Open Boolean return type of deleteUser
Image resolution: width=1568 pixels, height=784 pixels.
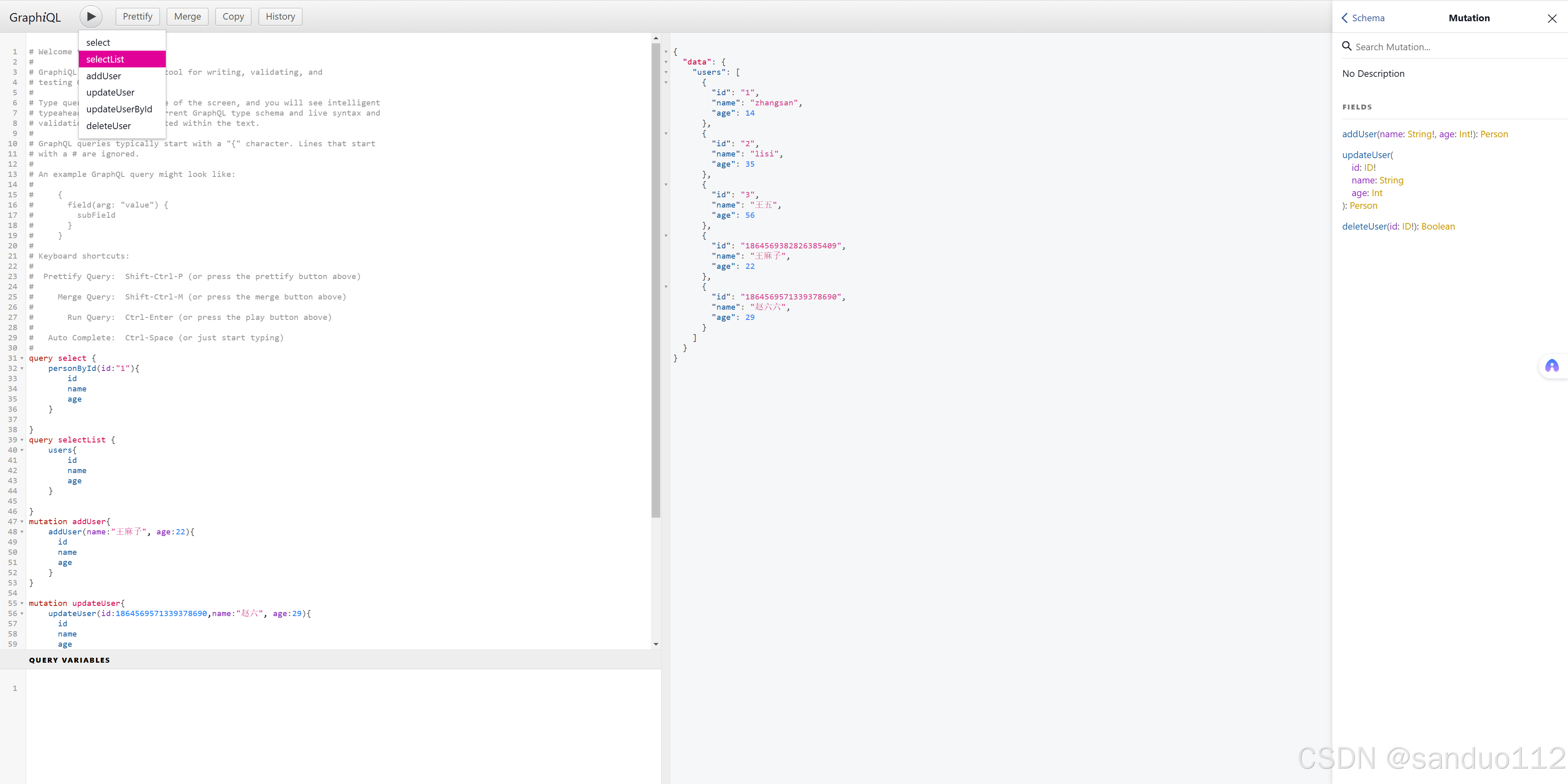coord(1438,226)
